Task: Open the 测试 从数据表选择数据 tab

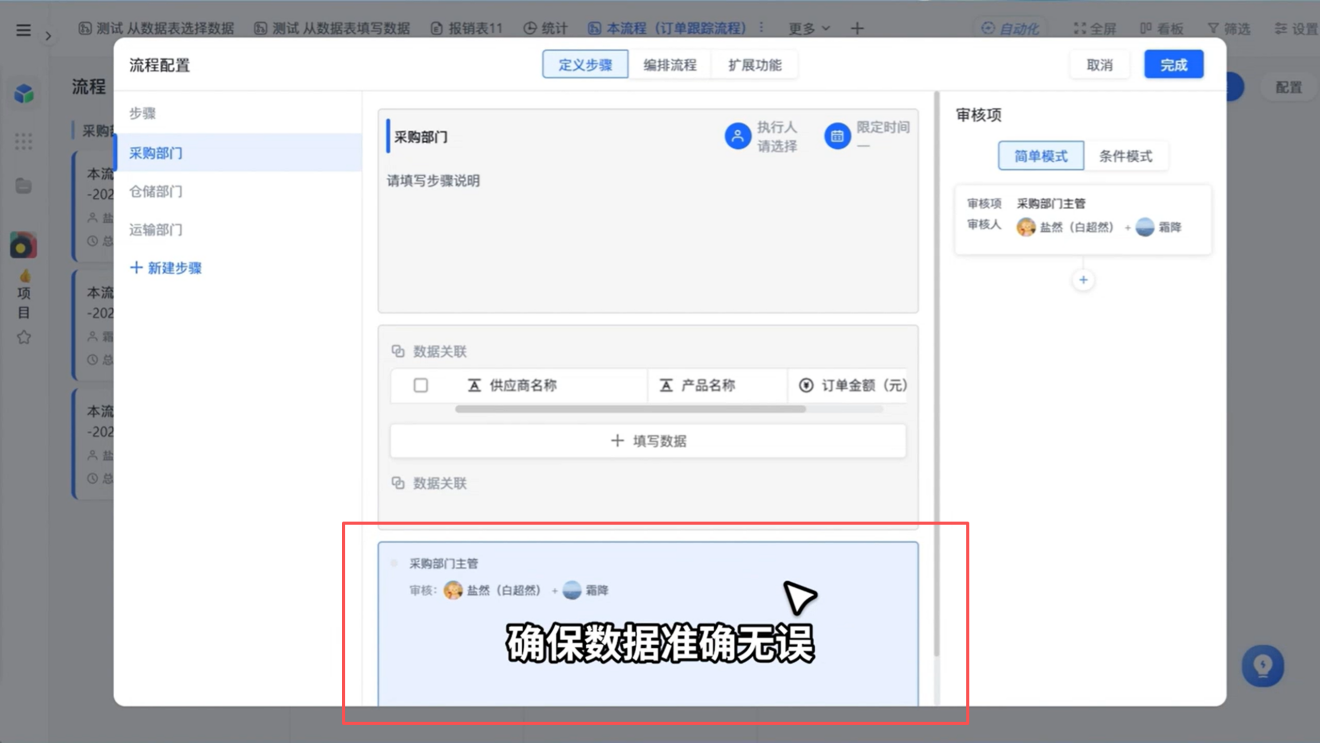Action: [156, 28]
